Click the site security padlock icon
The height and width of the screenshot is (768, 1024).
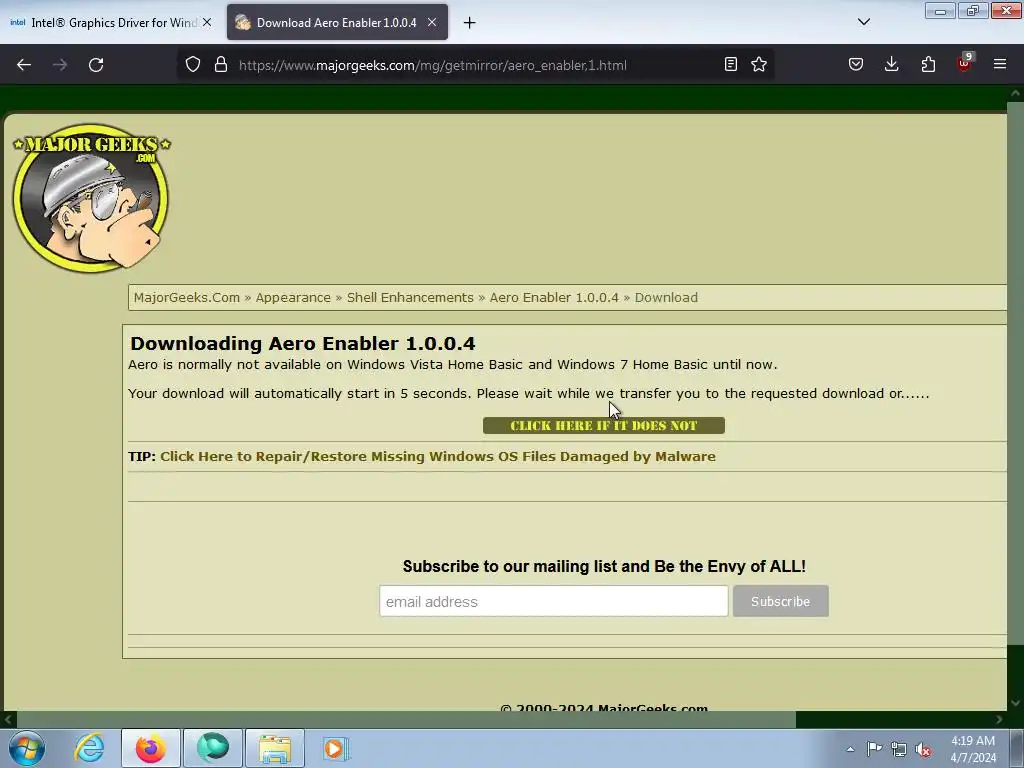[x=221, y=65]
